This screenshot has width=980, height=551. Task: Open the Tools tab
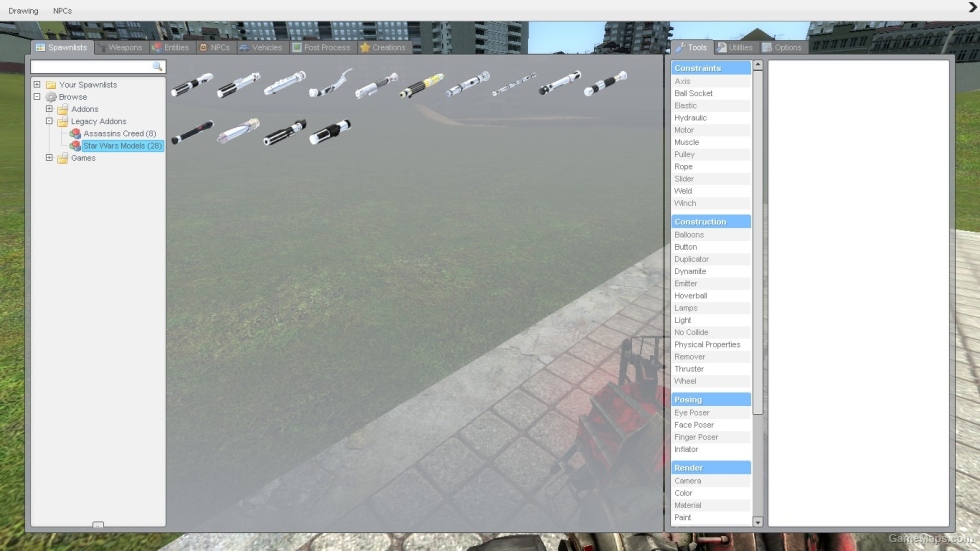(x=692, y=47)
